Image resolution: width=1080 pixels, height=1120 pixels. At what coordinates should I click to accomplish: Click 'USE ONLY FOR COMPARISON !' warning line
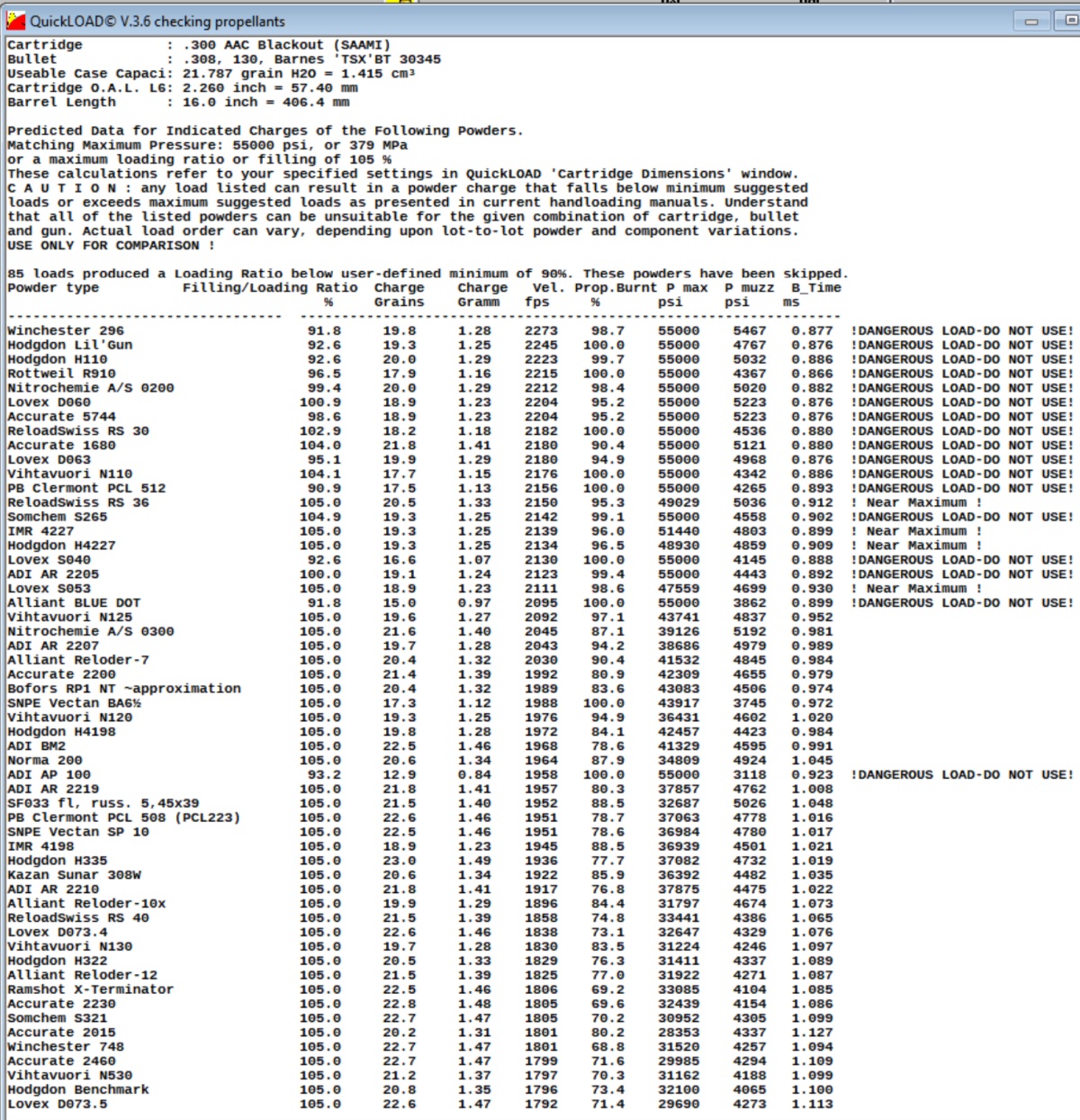[112, 245]
